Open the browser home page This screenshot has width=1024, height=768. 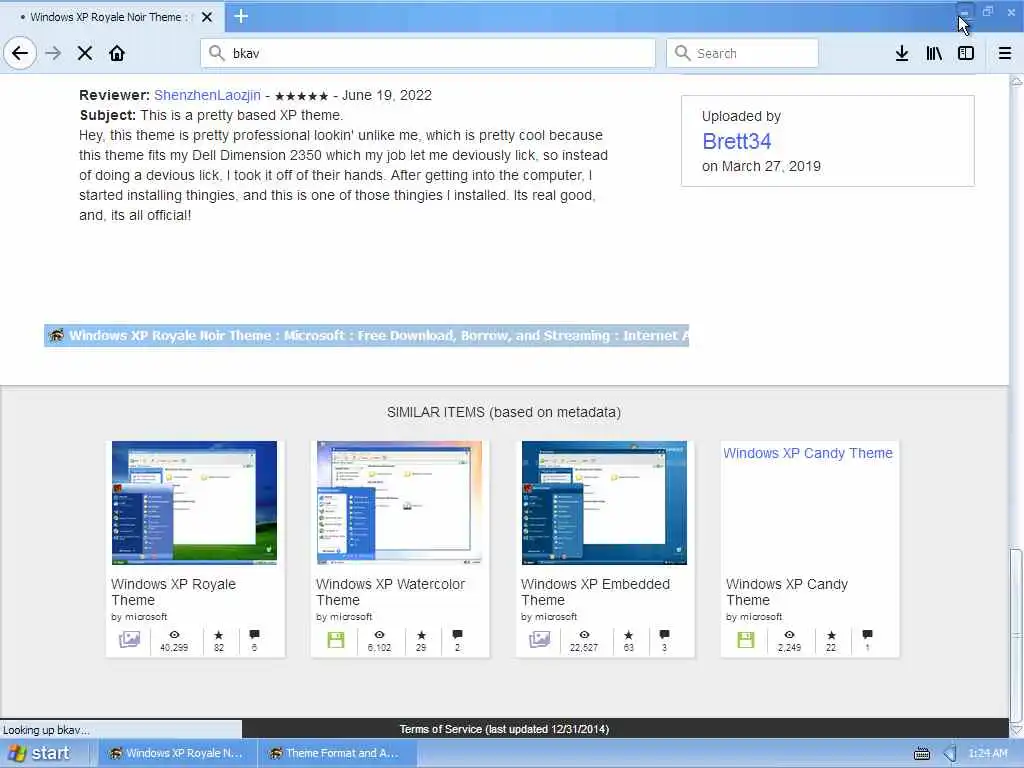click(x=117, y=53)
